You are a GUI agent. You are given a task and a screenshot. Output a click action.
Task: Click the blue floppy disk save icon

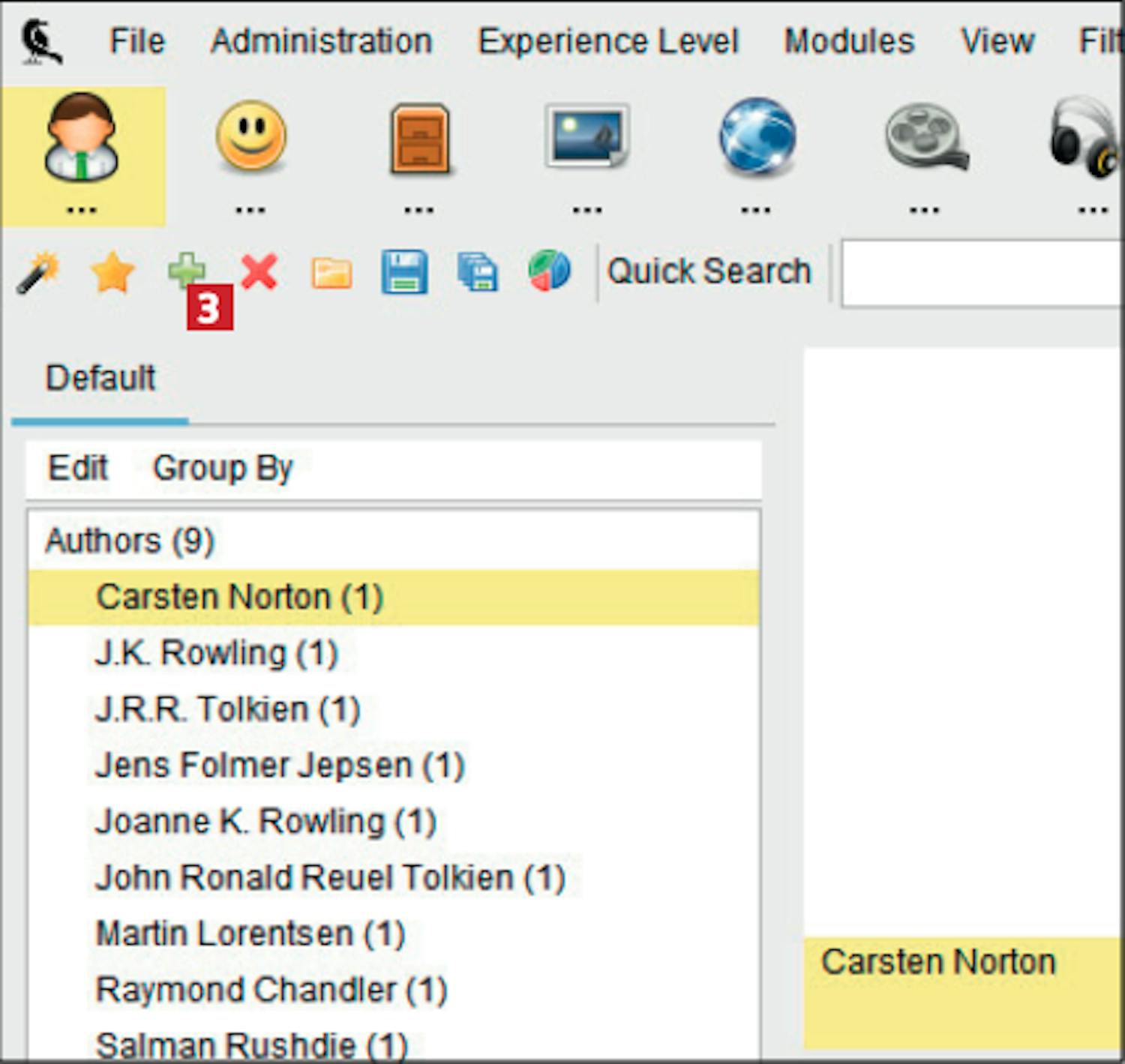[x=404, y=272]
